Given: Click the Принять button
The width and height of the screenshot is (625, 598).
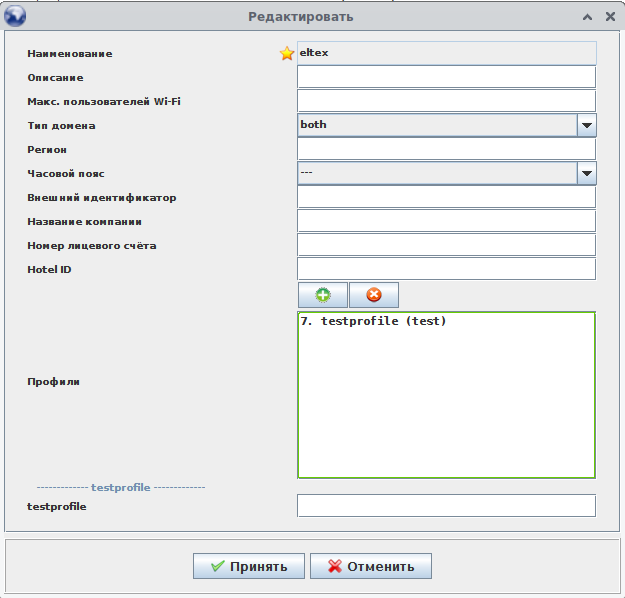Looking at the screenshot, I should click(249, 566).
